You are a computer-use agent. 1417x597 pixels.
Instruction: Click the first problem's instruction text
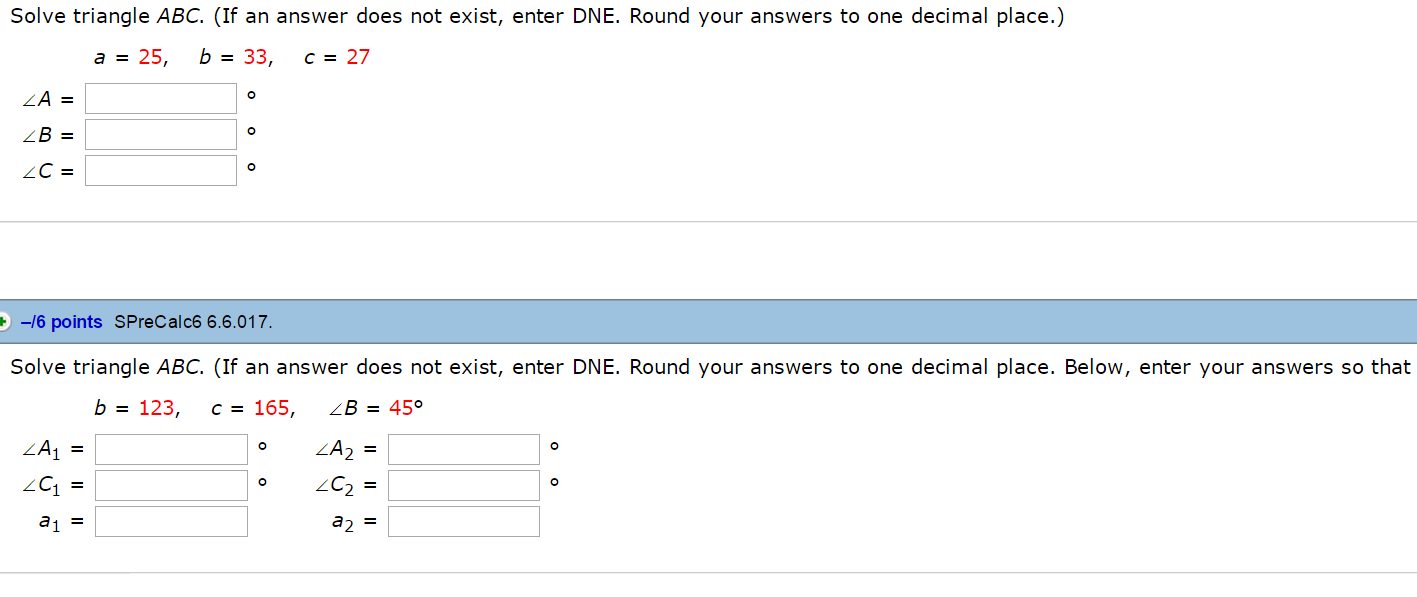(x=537, y=18)
